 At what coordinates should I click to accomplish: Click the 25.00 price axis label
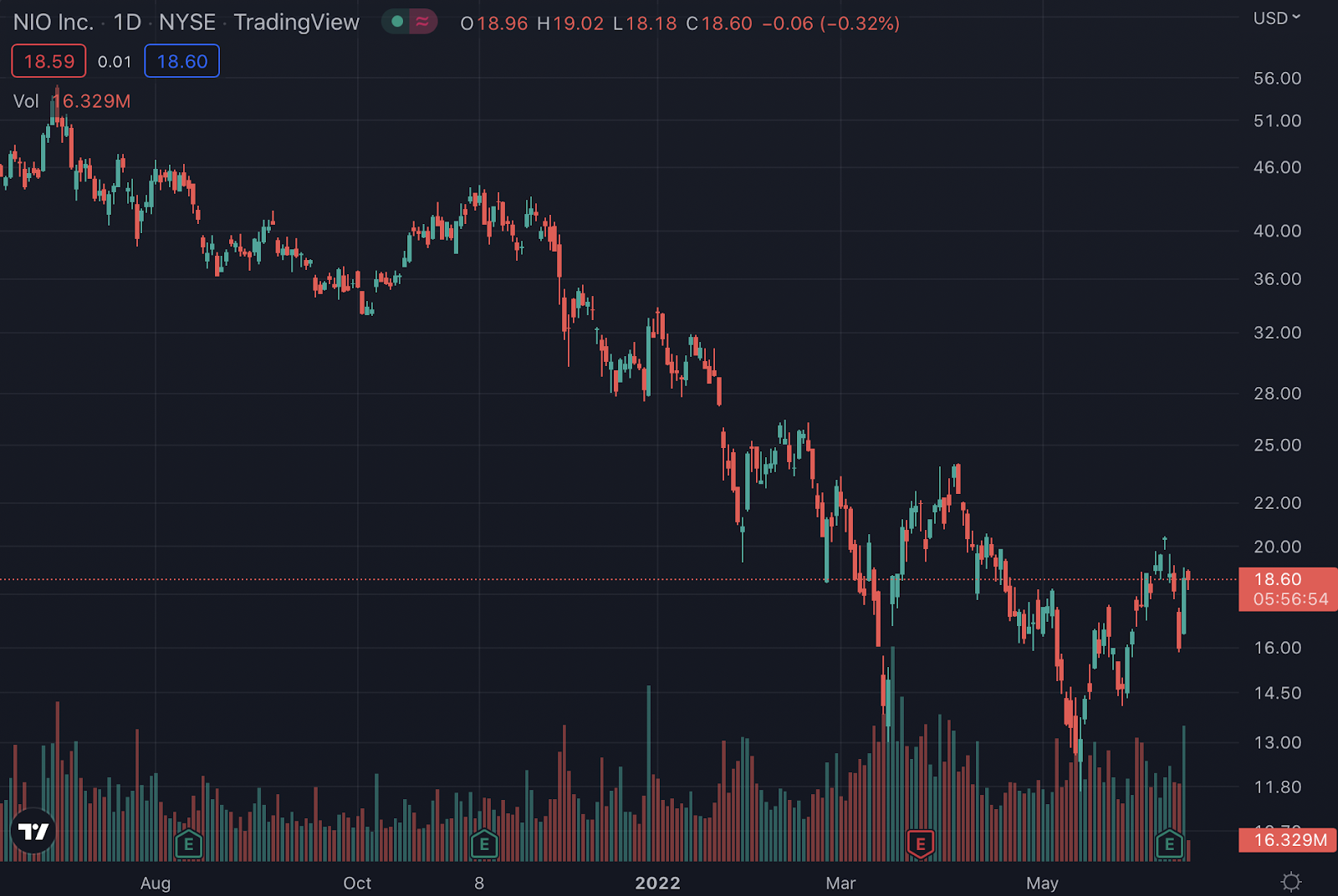pyautogui.click(x=1277, y=445)
